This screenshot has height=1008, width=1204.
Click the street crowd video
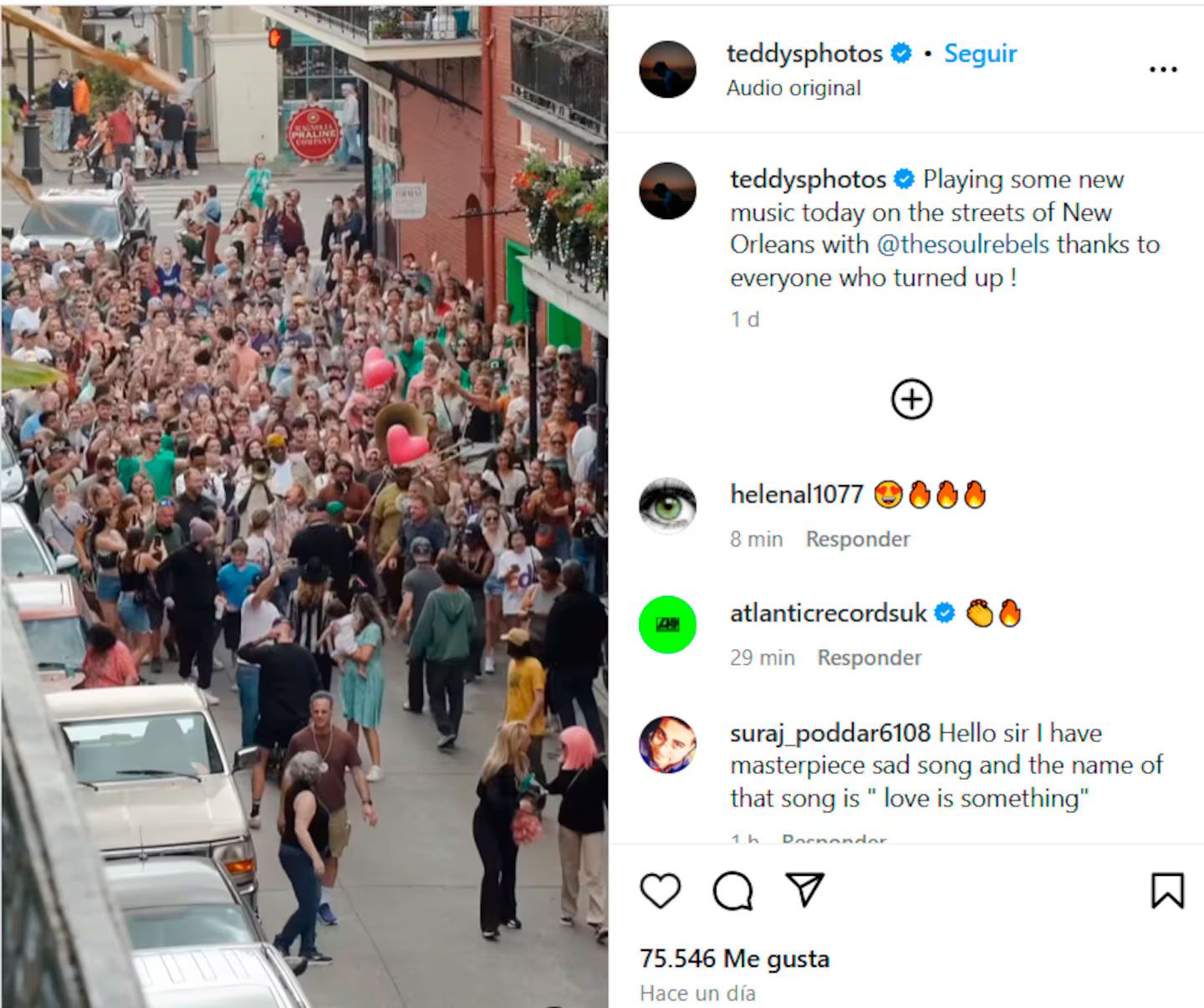pyautogui.click(x=304, y=507)
